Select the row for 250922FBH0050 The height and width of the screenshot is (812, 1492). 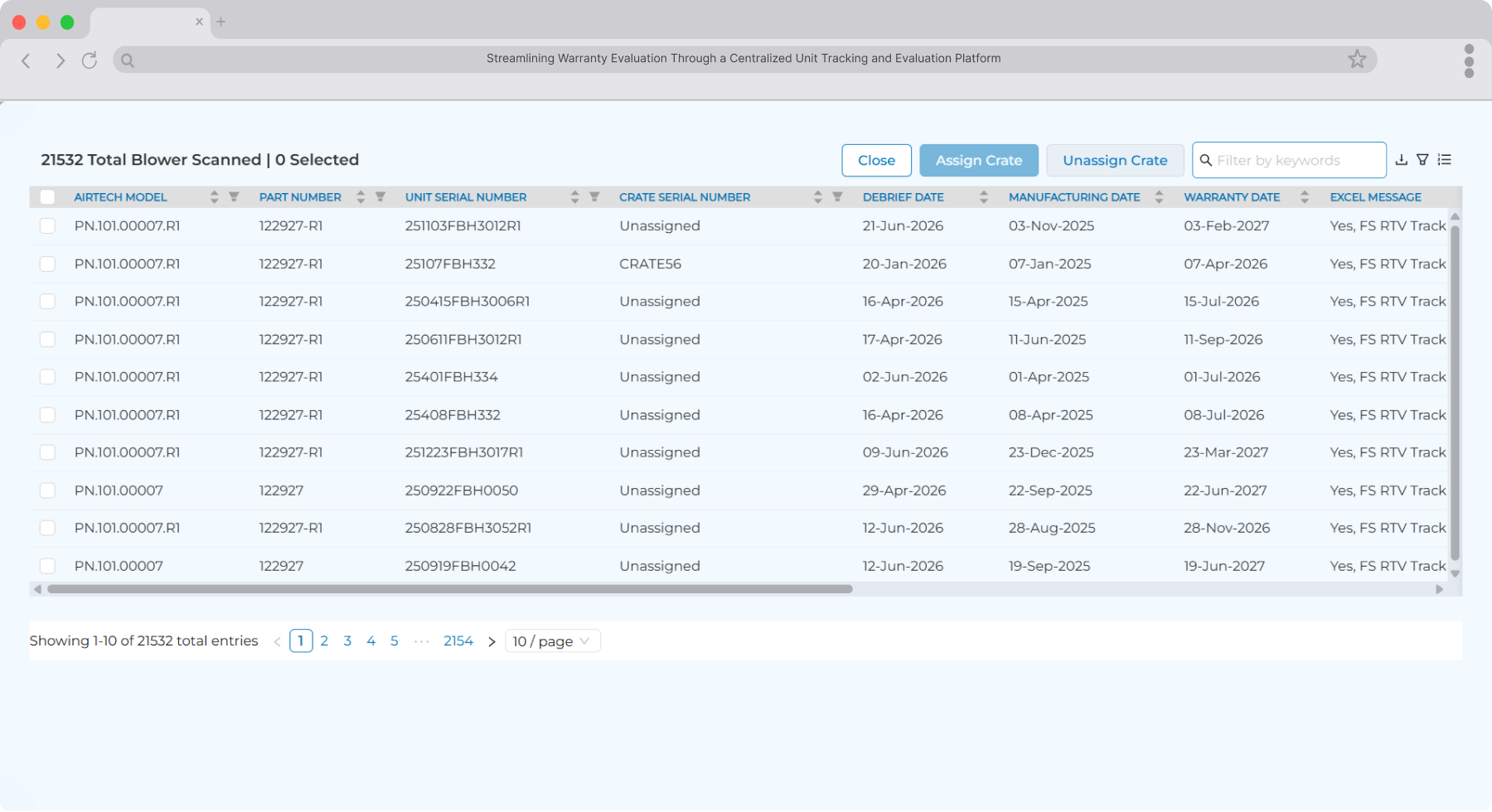pos(47,491)
